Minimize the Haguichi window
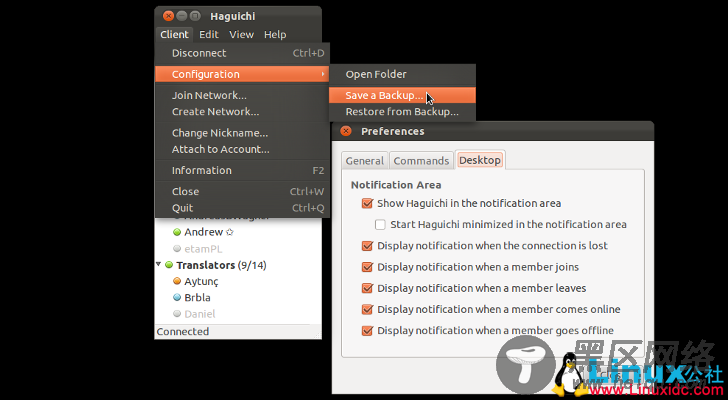This screenshot has height=400, width=728. pos(182,16)
